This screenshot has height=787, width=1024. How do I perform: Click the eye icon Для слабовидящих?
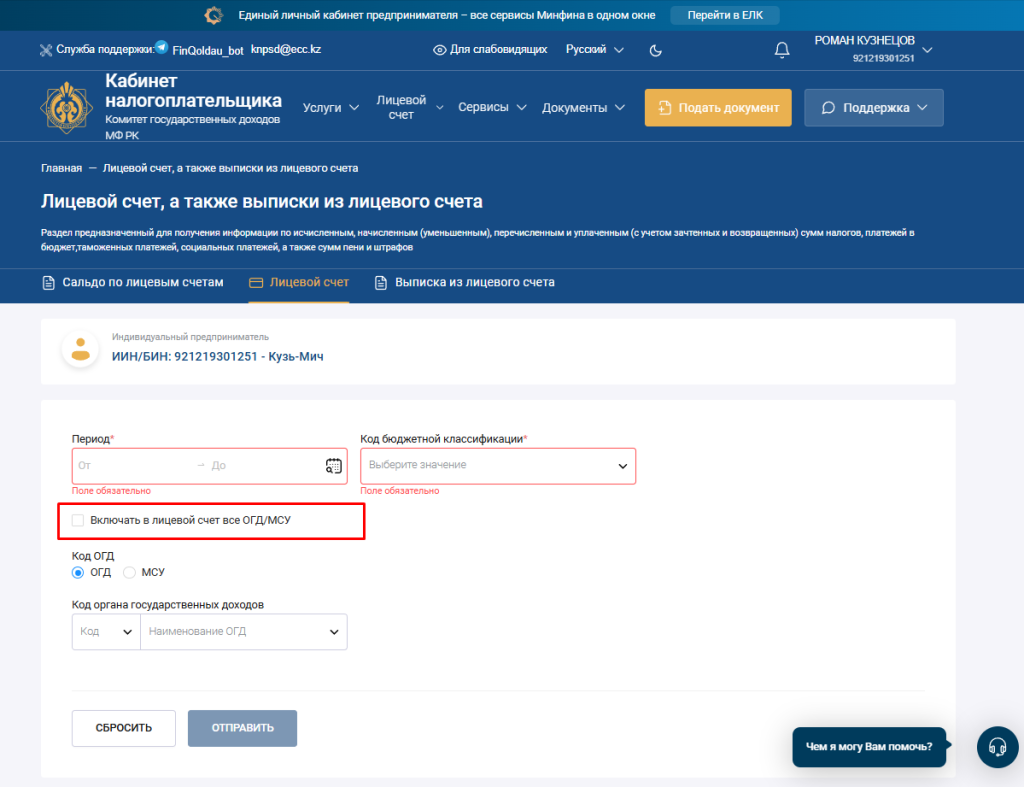pos(439,50)
